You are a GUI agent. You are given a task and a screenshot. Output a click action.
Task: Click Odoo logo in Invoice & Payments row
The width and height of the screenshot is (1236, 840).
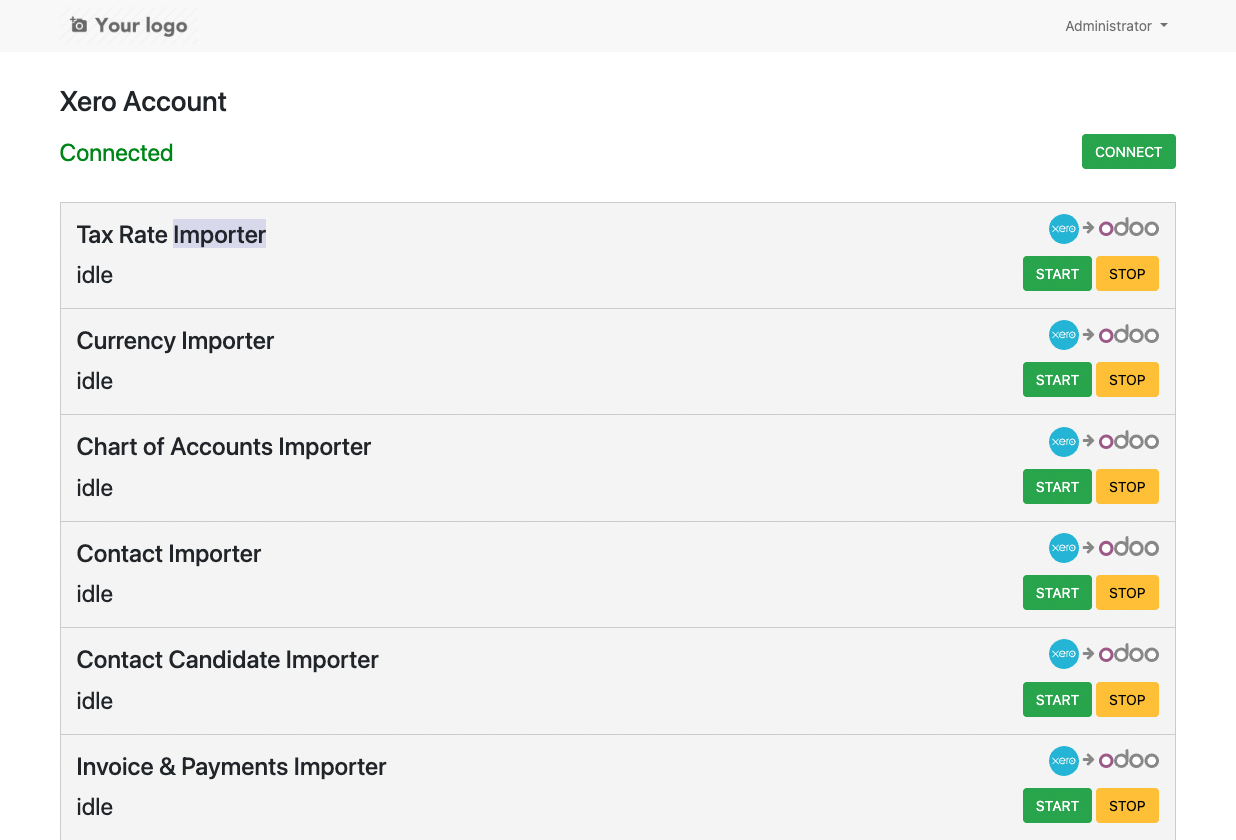click(1129, 760)
